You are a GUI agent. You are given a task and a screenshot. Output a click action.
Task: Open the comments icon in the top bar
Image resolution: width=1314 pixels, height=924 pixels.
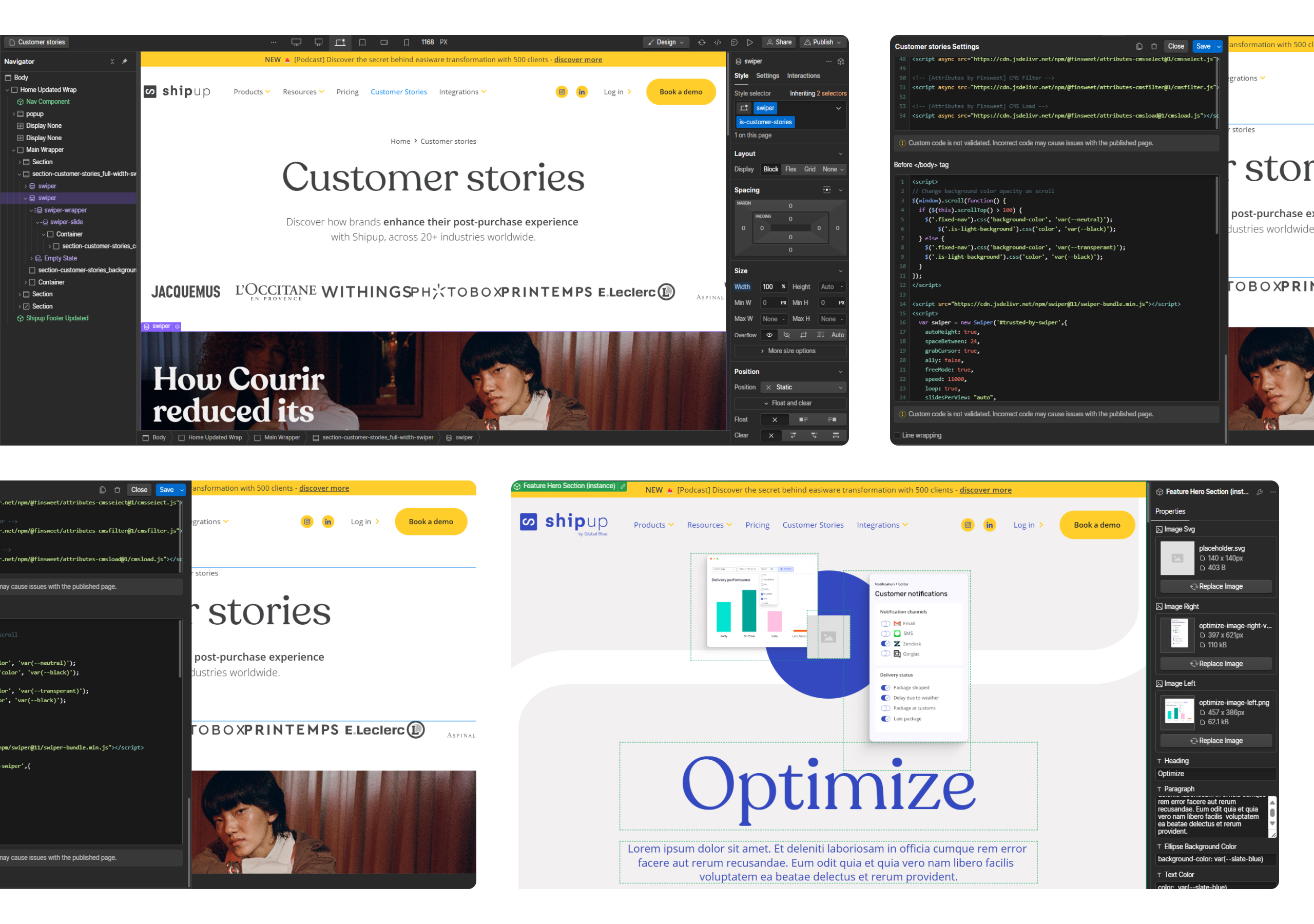pyautogui.click(x=733, y=43)
